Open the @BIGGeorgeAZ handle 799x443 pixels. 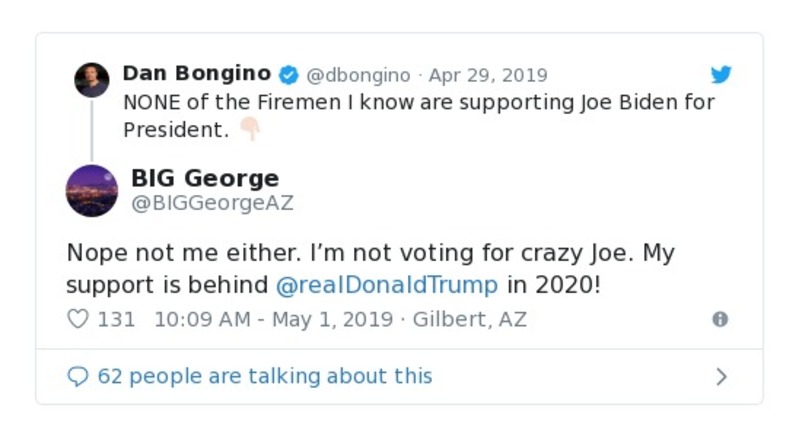click(212, 203)
